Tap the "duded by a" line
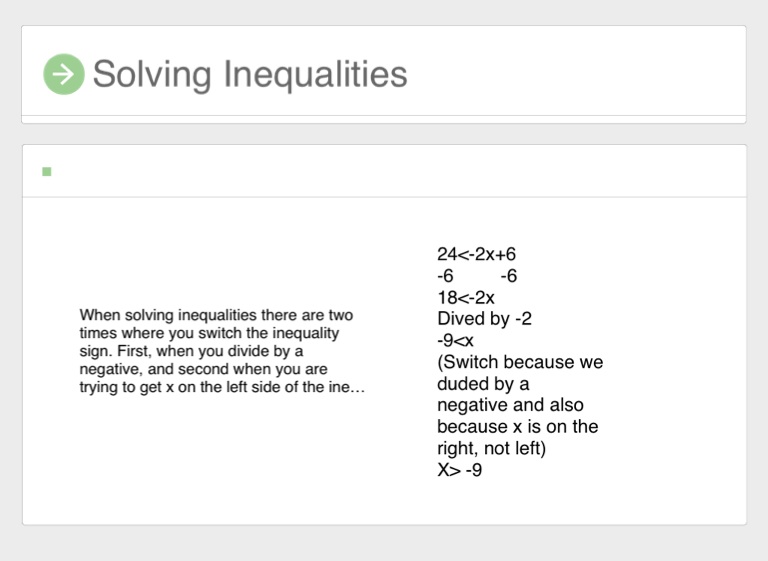This screenshot has width=768, height=561. click(483, 384)
